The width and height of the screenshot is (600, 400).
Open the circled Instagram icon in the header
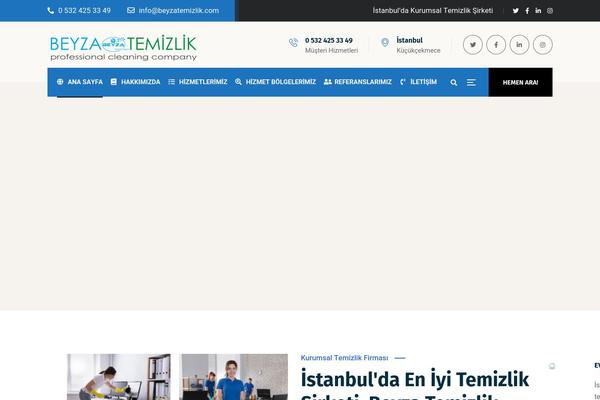[543, 45]
